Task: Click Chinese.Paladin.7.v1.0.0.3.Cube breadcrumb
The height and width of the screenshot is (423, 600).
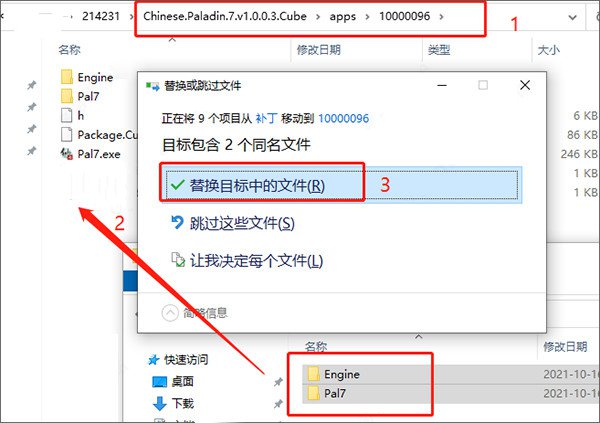Action: click(225, 16)
